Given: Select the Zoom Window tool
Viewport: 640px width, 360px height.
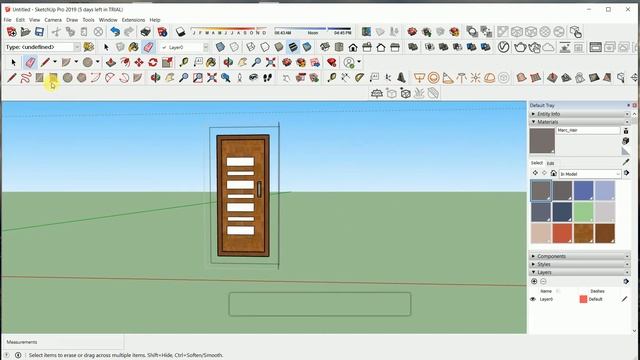Looking at the screenshot, I should pyautogui.click(x=198, y=78).
